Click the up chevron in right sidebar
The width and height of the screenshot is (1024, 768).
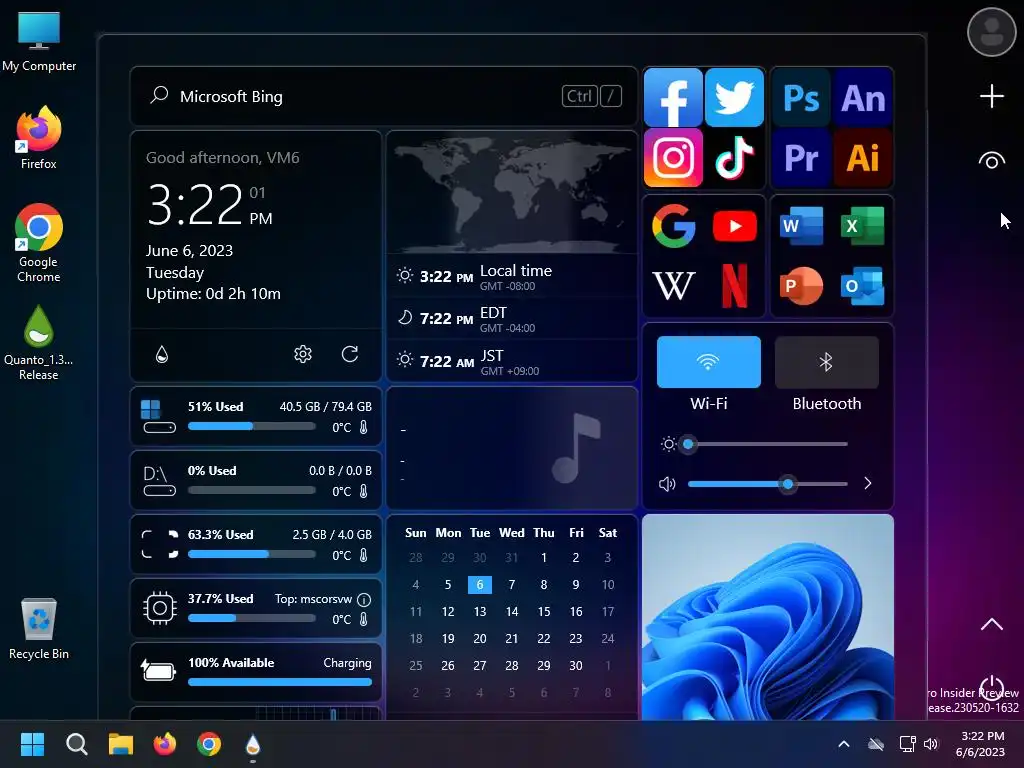coord(991,624)
